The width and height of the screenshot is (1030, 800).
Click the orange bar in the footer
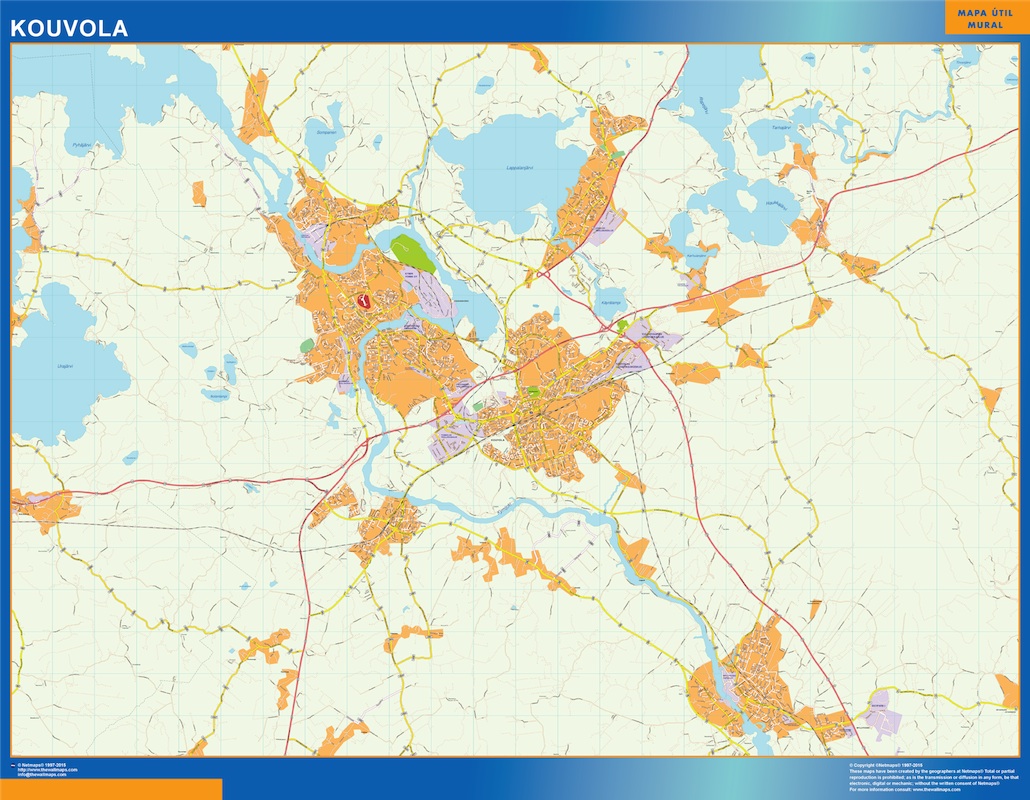coord(111,789)
